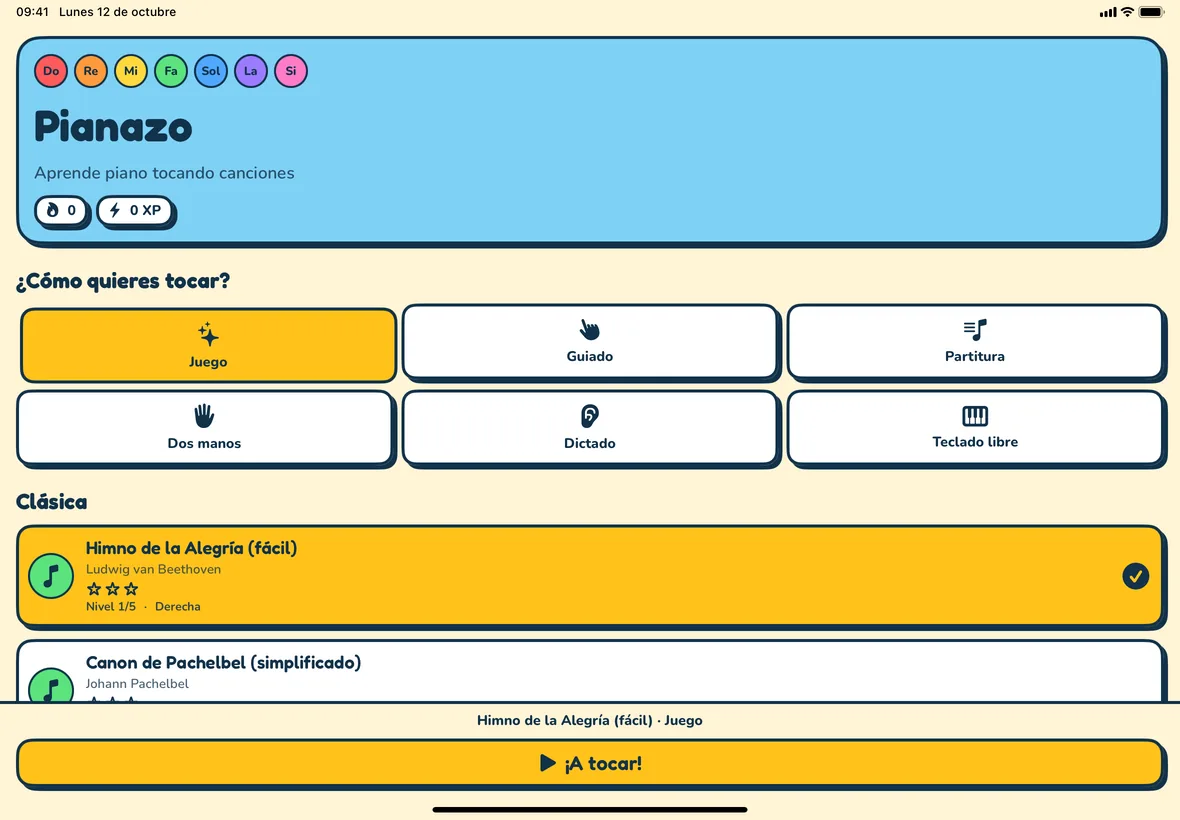Pick Canon de Pachelbel song
This screenshot has height=820, width=1180.
coord(590,672)
